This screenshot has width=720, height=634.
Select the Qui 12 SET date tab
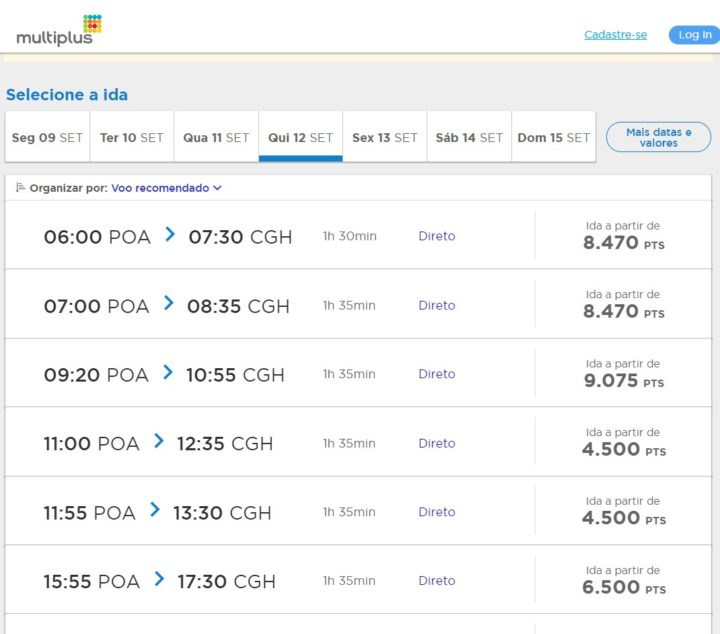(x=301, y=137)
